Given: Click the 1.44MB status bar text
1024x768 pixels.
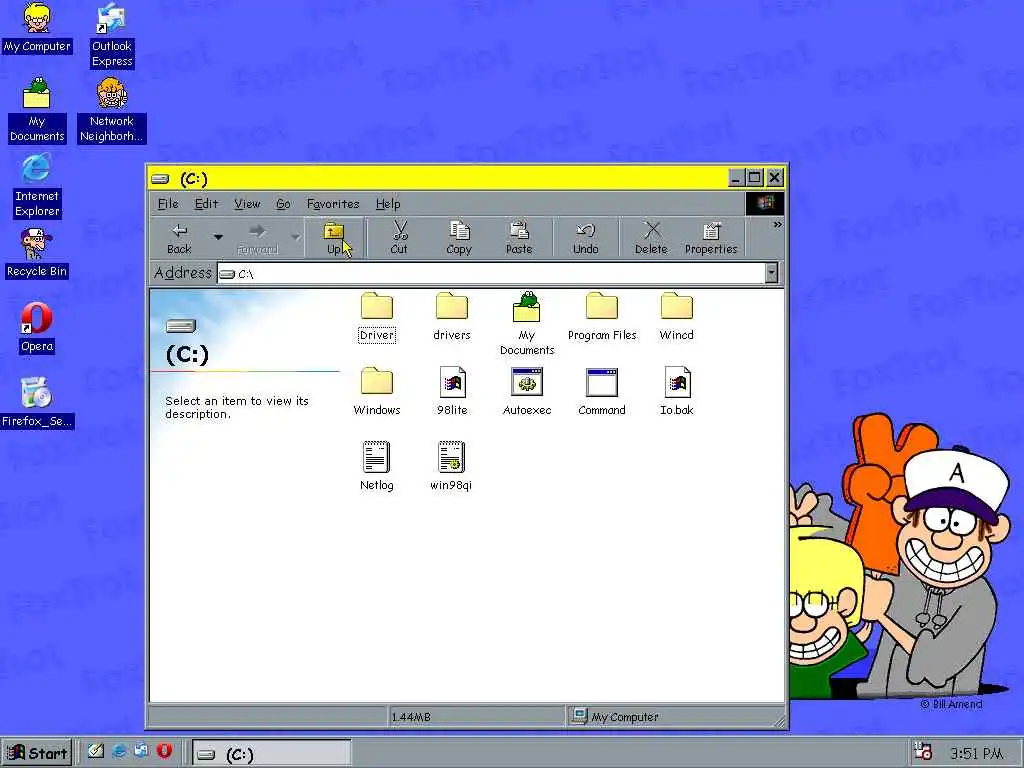Looking at the screenshot, I should pyautogui.click(x=411, y=717).
